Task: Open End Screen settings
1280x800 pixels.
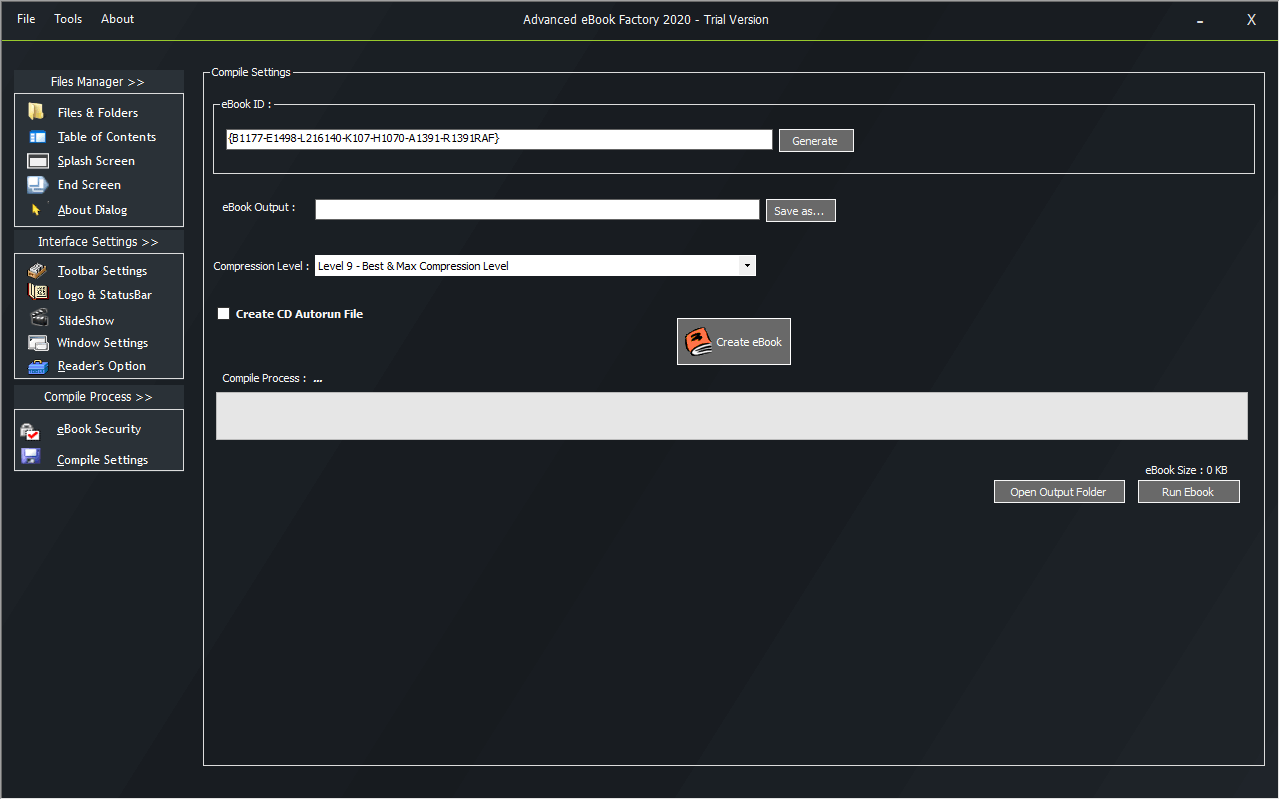Action: point(89,185)
